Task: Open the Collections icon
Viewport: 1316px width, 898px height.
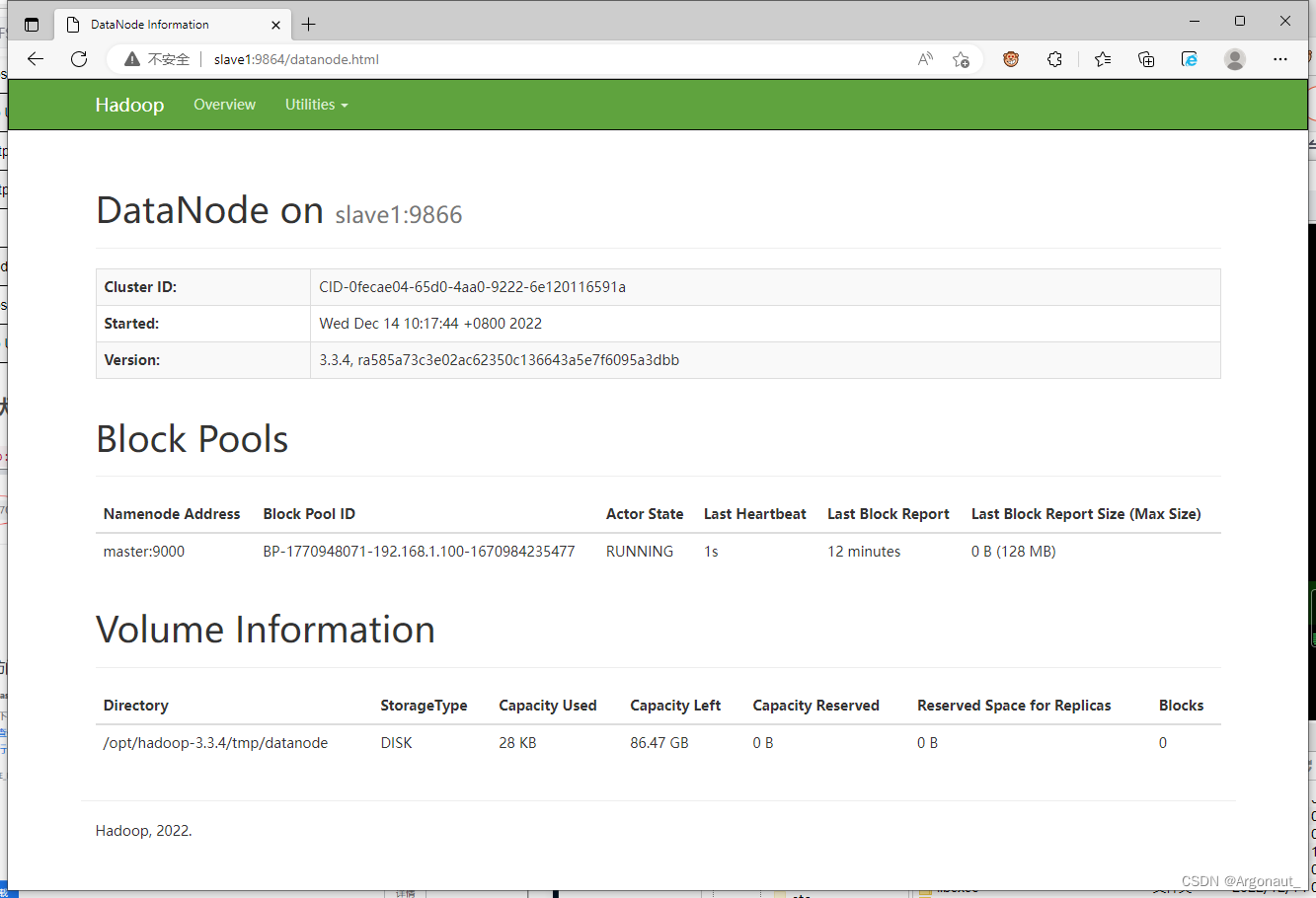Action: (1146, 59)
